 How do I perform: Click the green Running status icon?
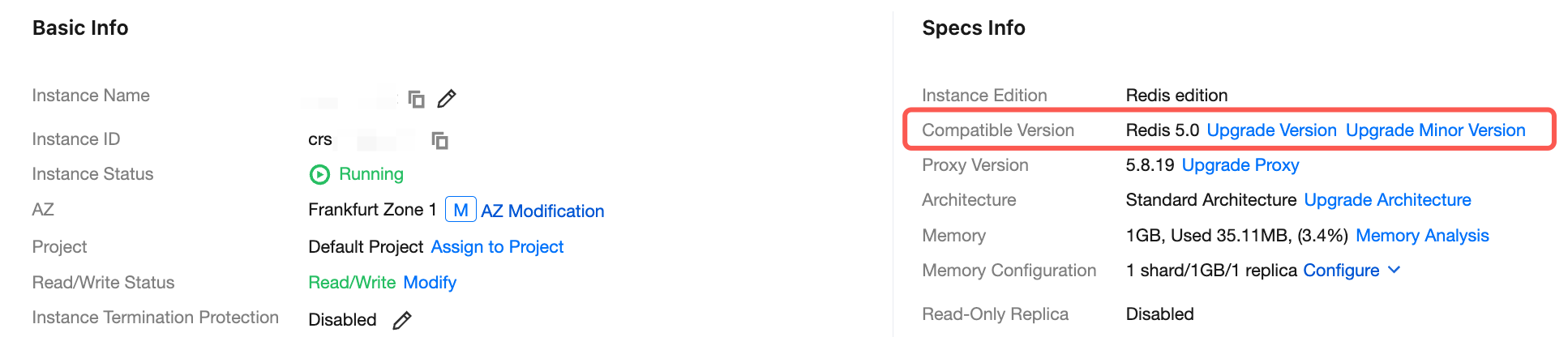coord(319,174)
